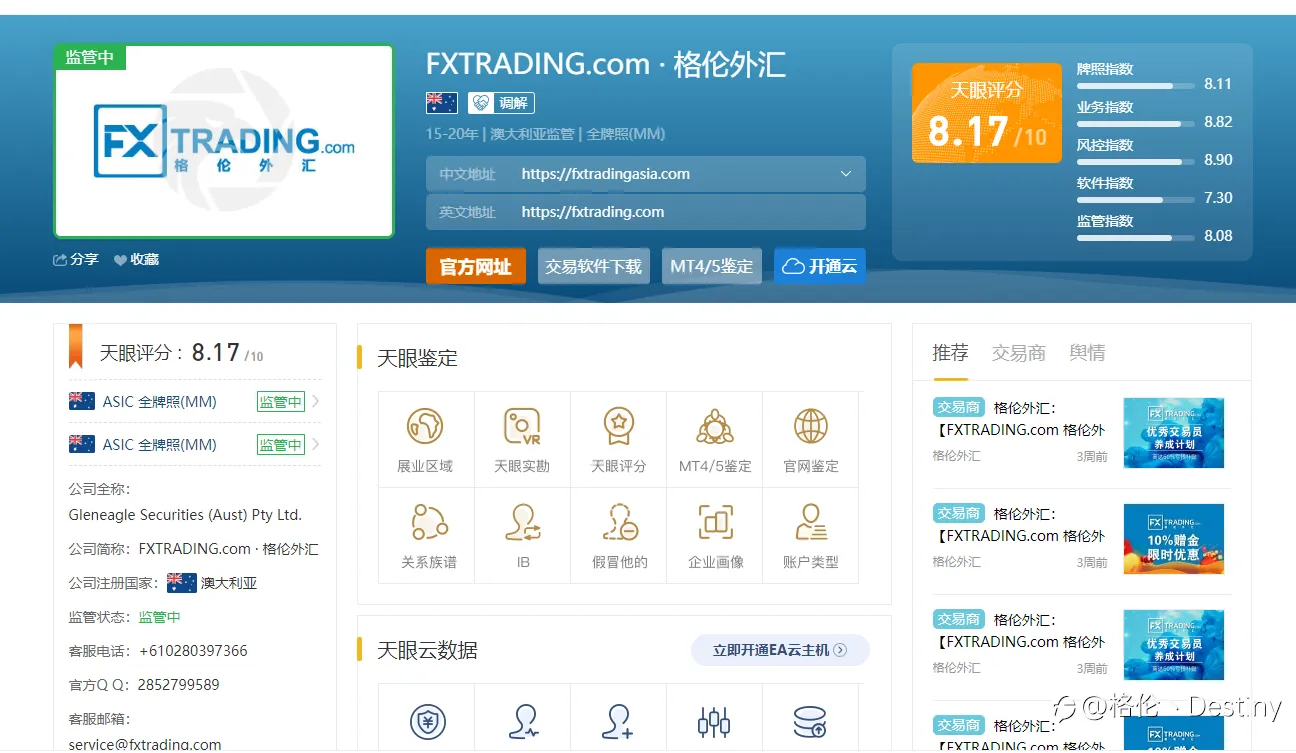Click the Australia flag next to 澳大利亚

182,583
